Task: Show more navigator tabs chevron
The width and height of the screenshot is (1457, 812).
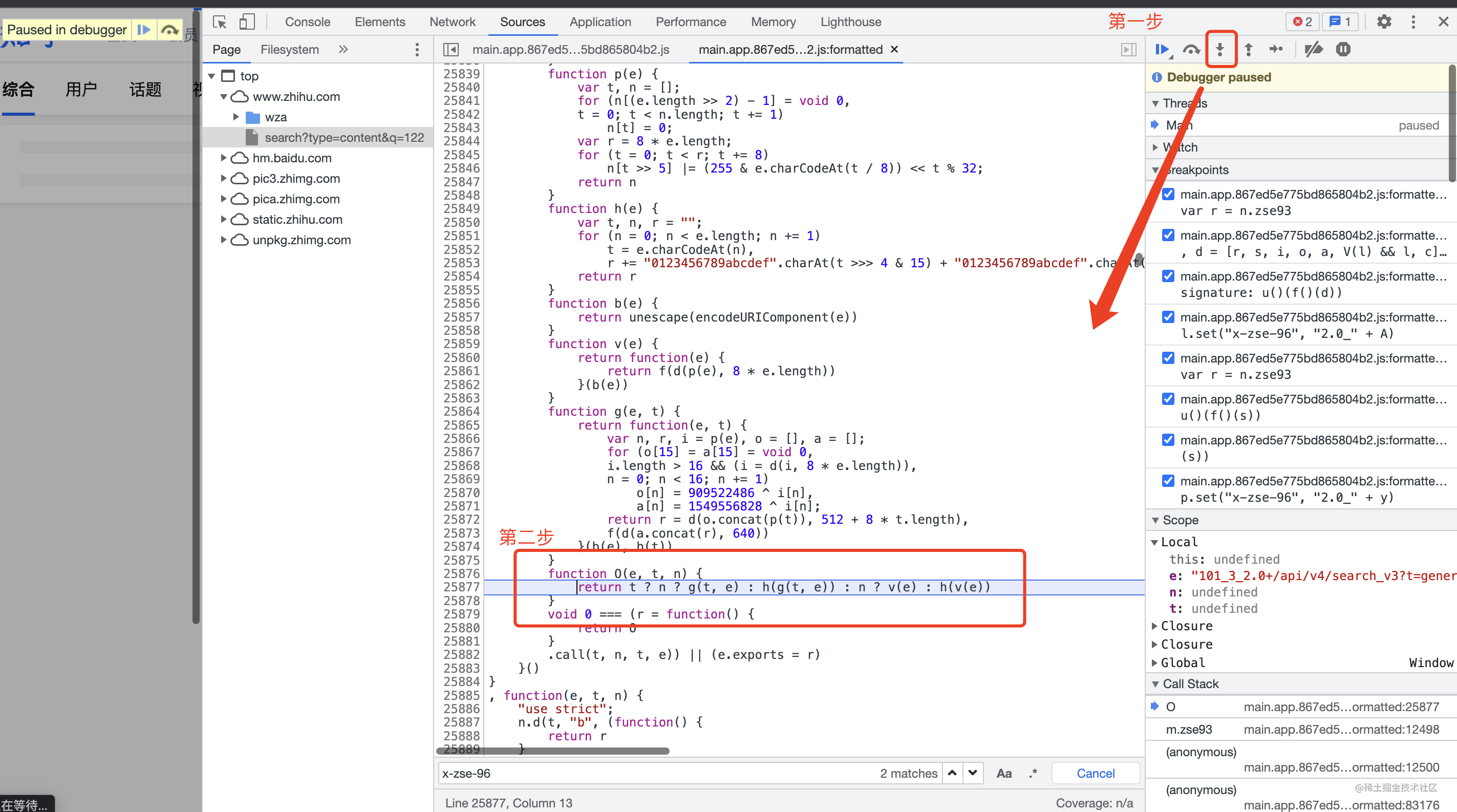Action: coord(343,49)
